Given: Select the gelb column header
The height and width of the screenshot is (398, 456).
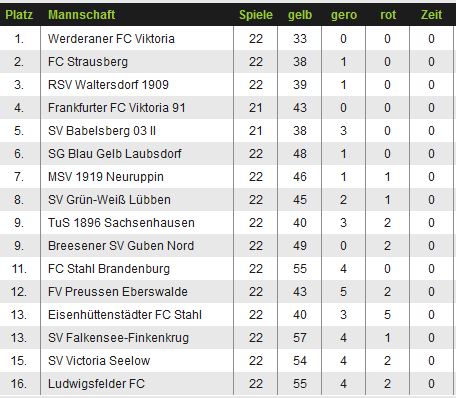Looking at the screenshot, I should 300,15.
